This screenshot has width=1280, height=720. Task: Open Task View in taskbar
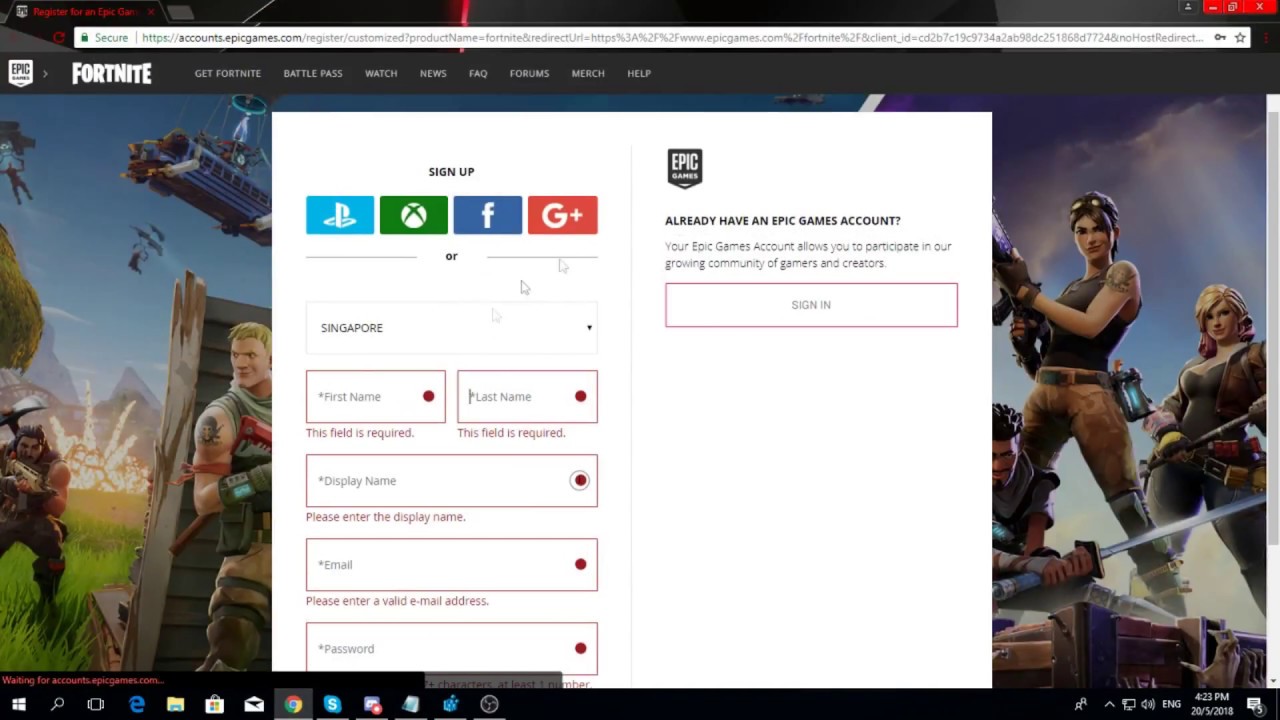point(96,704)
